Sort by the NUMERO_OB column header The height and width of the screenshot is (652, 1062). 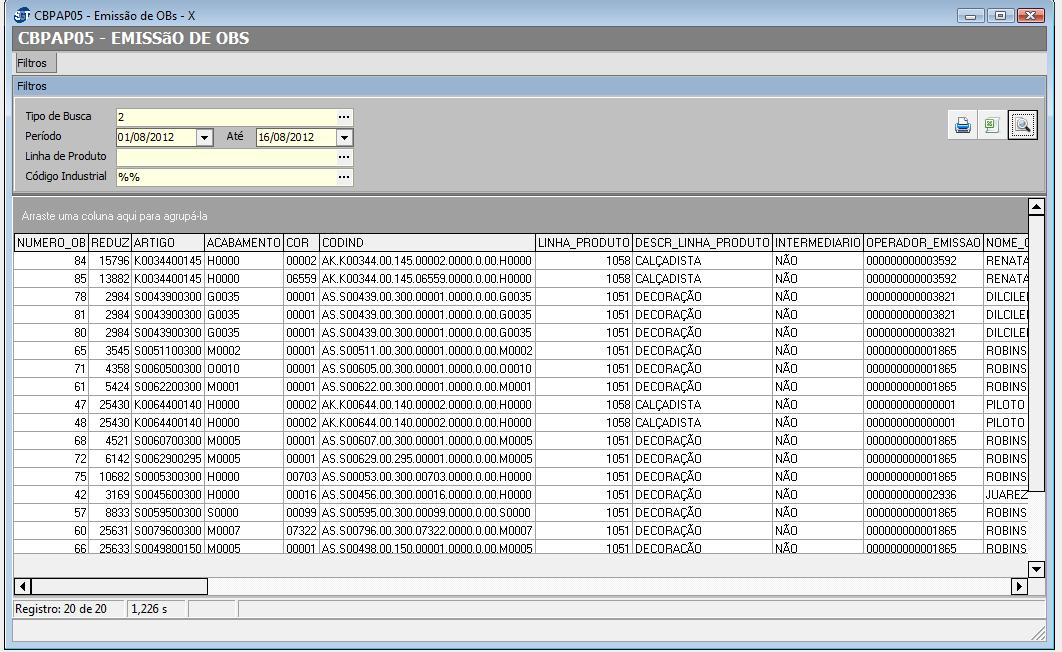pos(51,243)
